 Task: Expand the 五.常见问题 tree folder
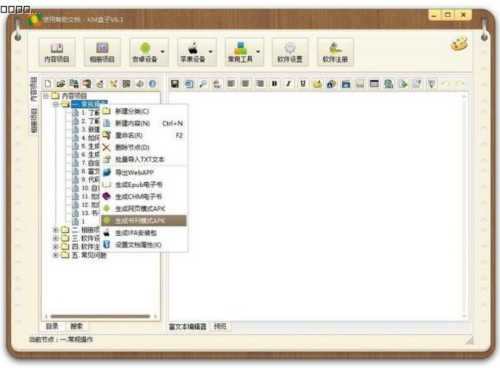pos(56,255)
